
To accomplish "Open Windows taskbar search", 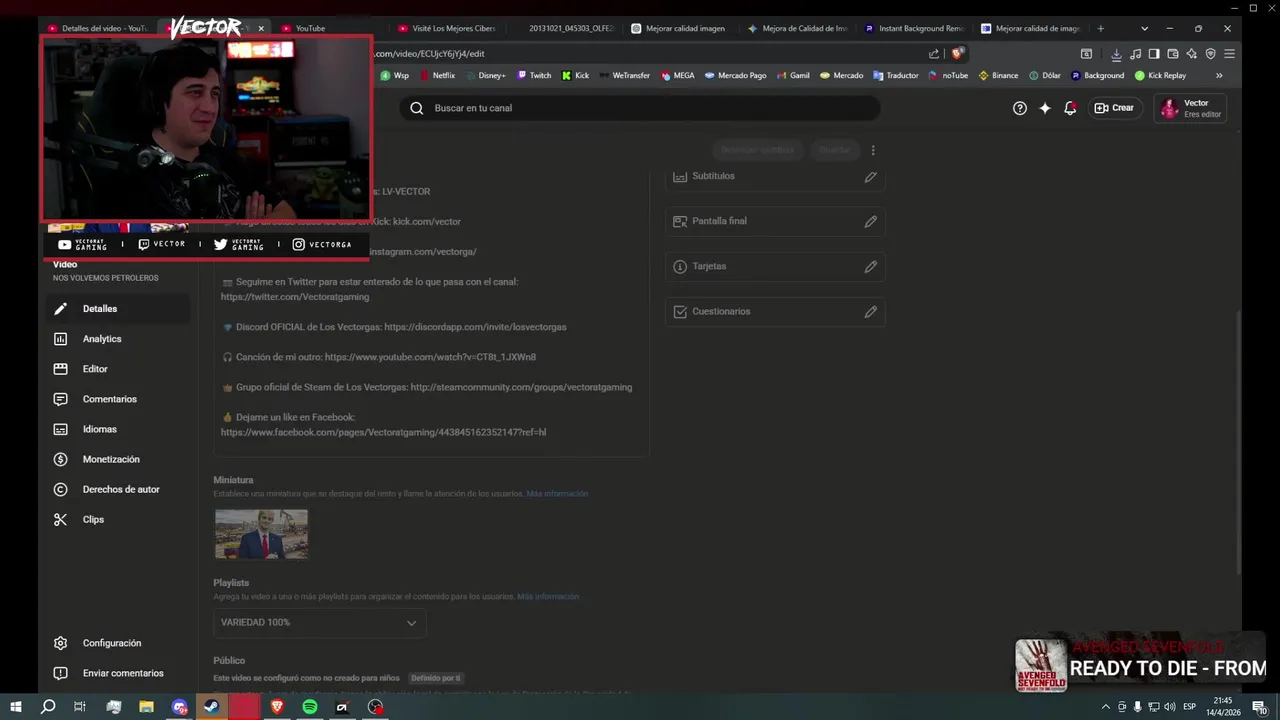I will coord(48,707).
